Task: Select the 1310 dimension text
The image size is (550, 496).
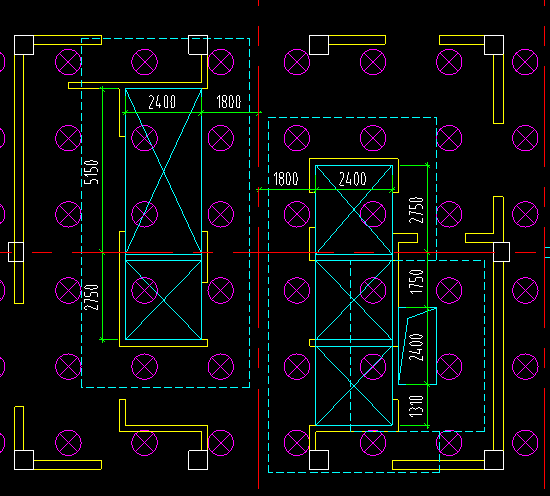Action: 416,406
